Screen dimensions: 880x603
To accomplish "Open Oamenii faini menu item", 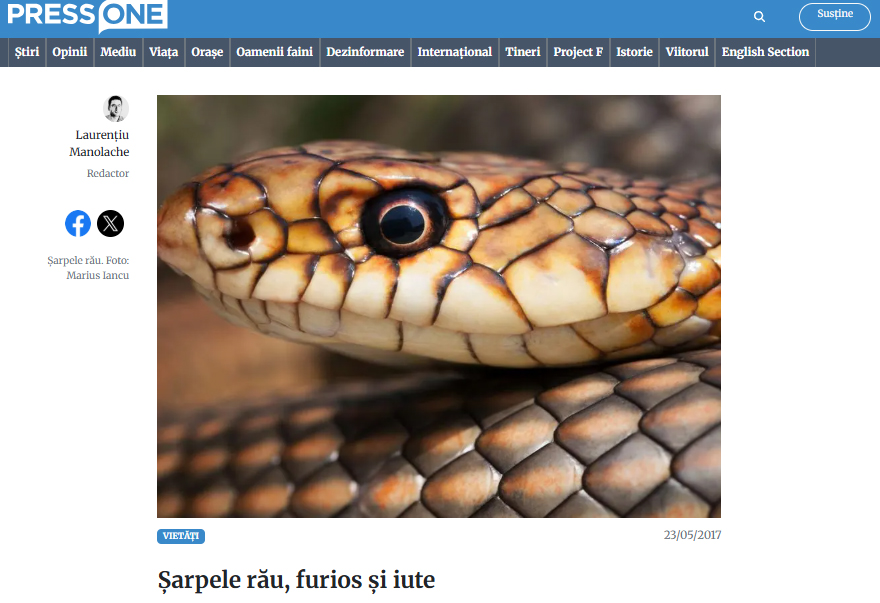I will coord(274,52).
